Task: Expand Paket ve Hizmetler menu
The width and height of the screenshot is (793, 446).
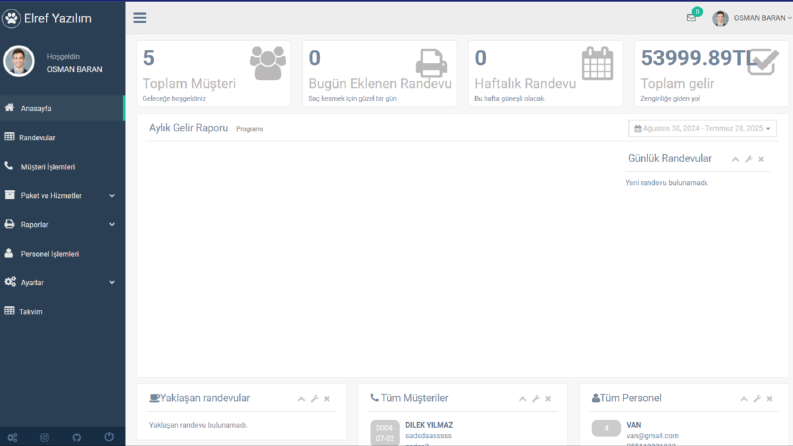Action: (x=62, y=195)
